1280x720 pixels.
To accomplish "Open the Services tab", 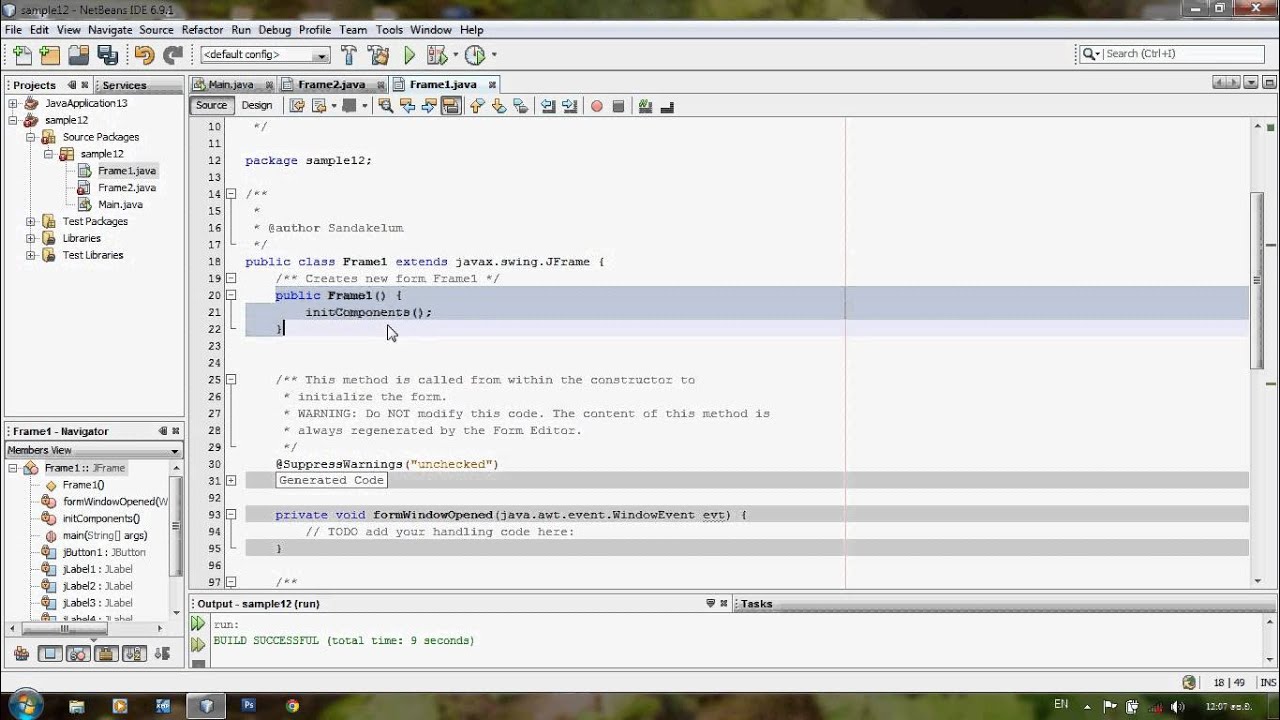I will click(x=124, y=85).
